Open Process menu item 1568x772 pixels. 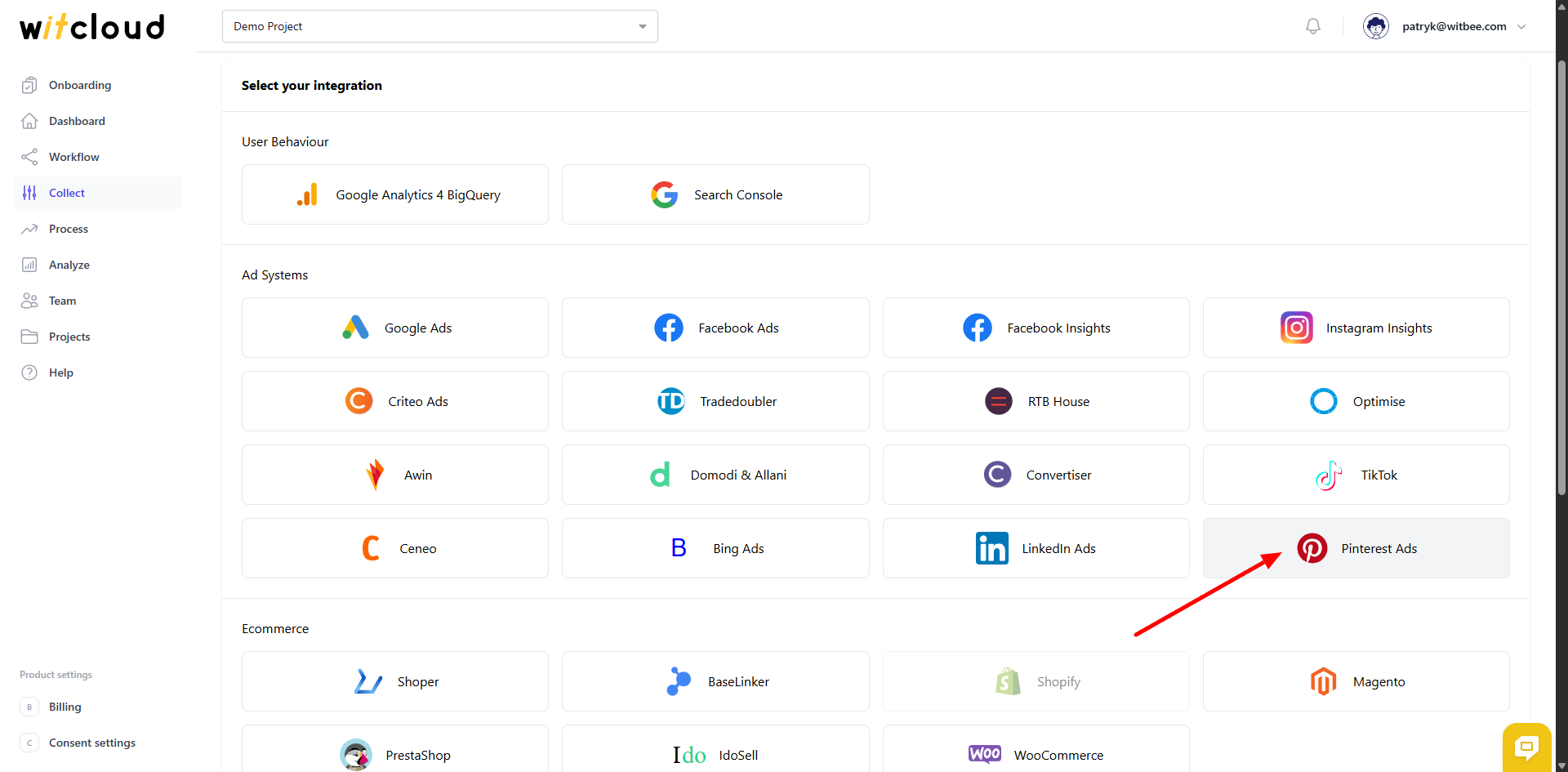98,229
